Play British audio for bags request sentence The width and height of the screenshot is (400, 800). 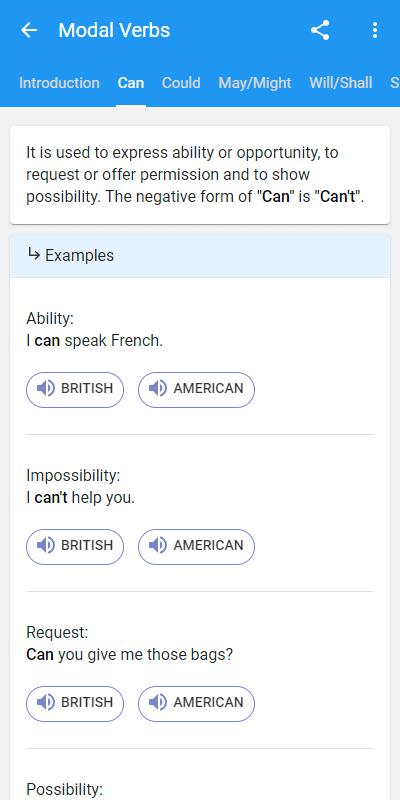tap(75, 704)
